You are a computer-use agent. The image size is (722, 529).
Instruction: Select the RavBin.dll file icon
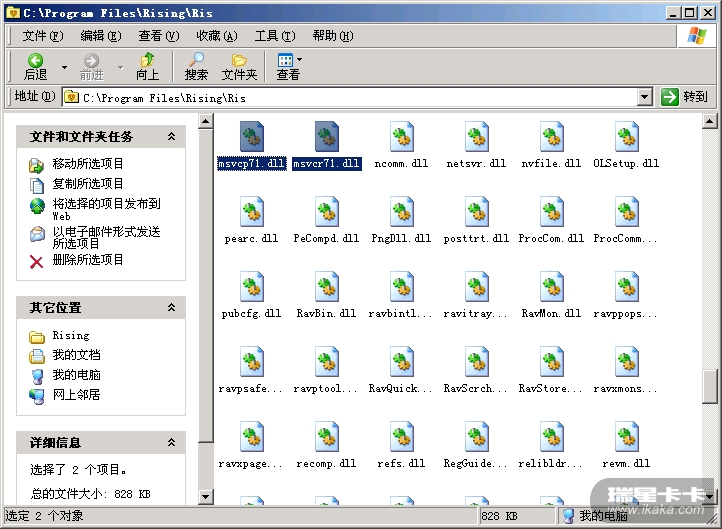click(327, 287)
